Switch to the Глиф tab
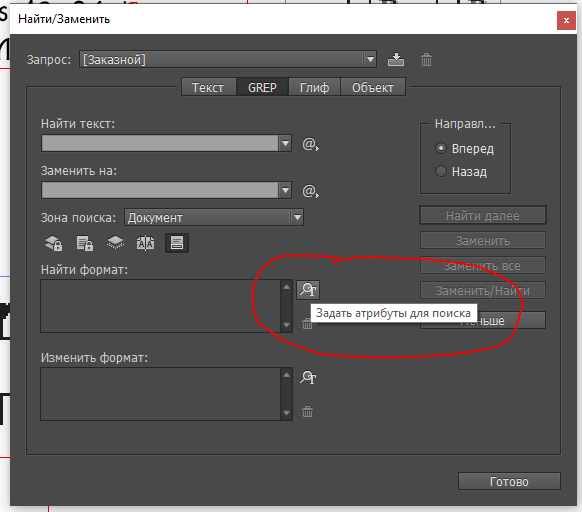This screenshot has height=512, width=582. point(314,88)
